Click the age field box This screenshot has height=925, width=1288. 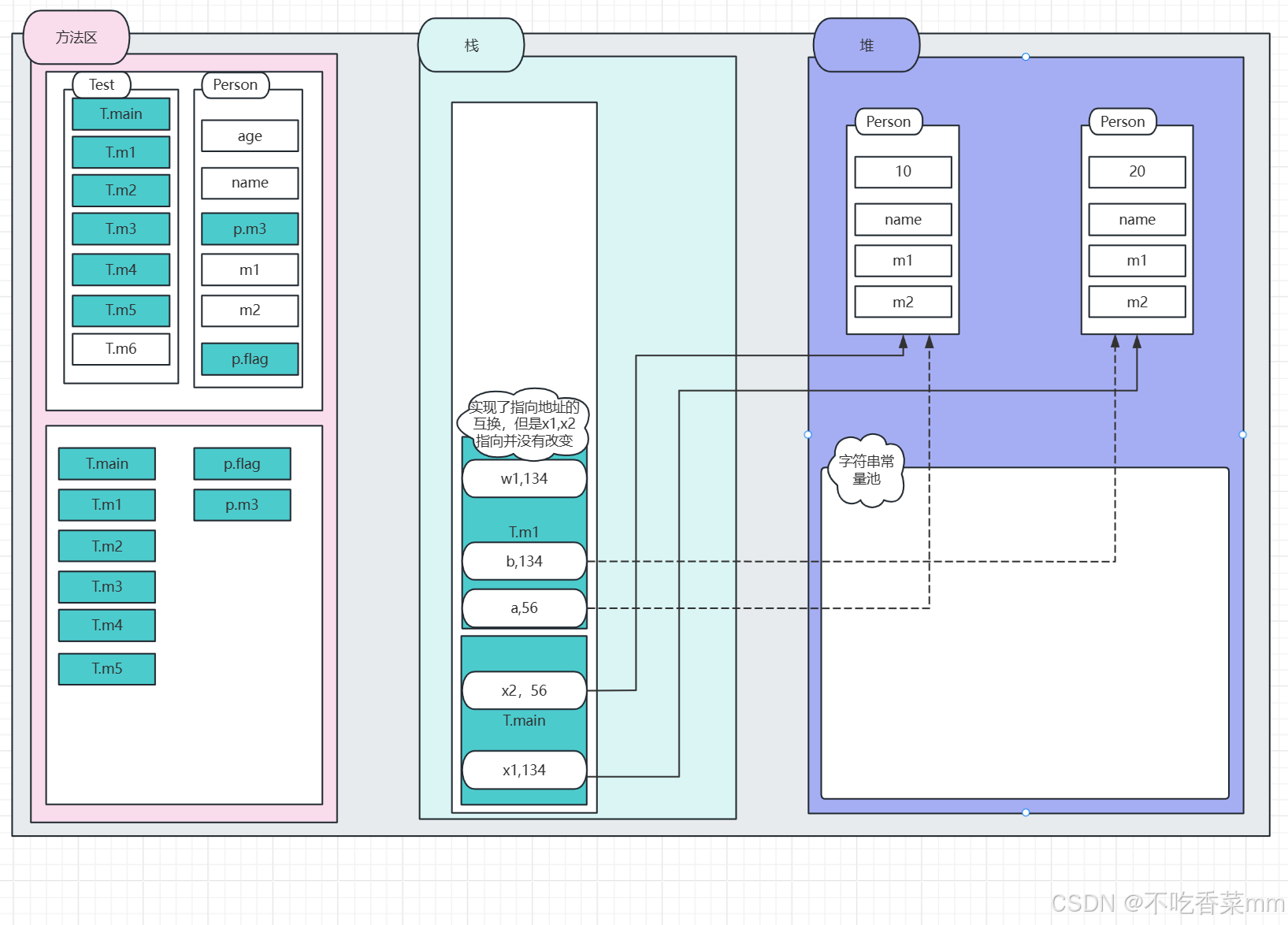pyautogui.click(x=250, y=136)
